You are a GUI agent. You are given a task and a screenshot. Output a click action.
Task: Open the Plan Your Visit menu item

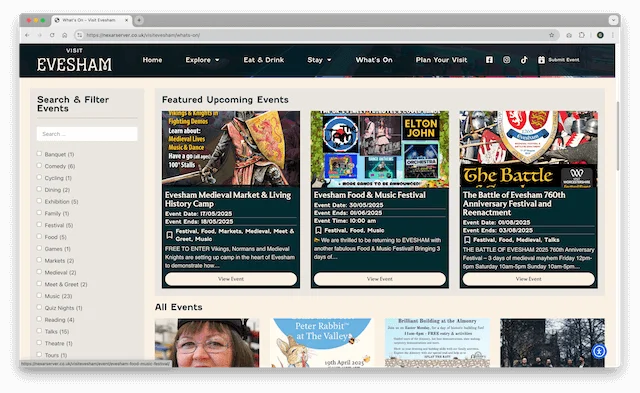[x=441, y=60]
